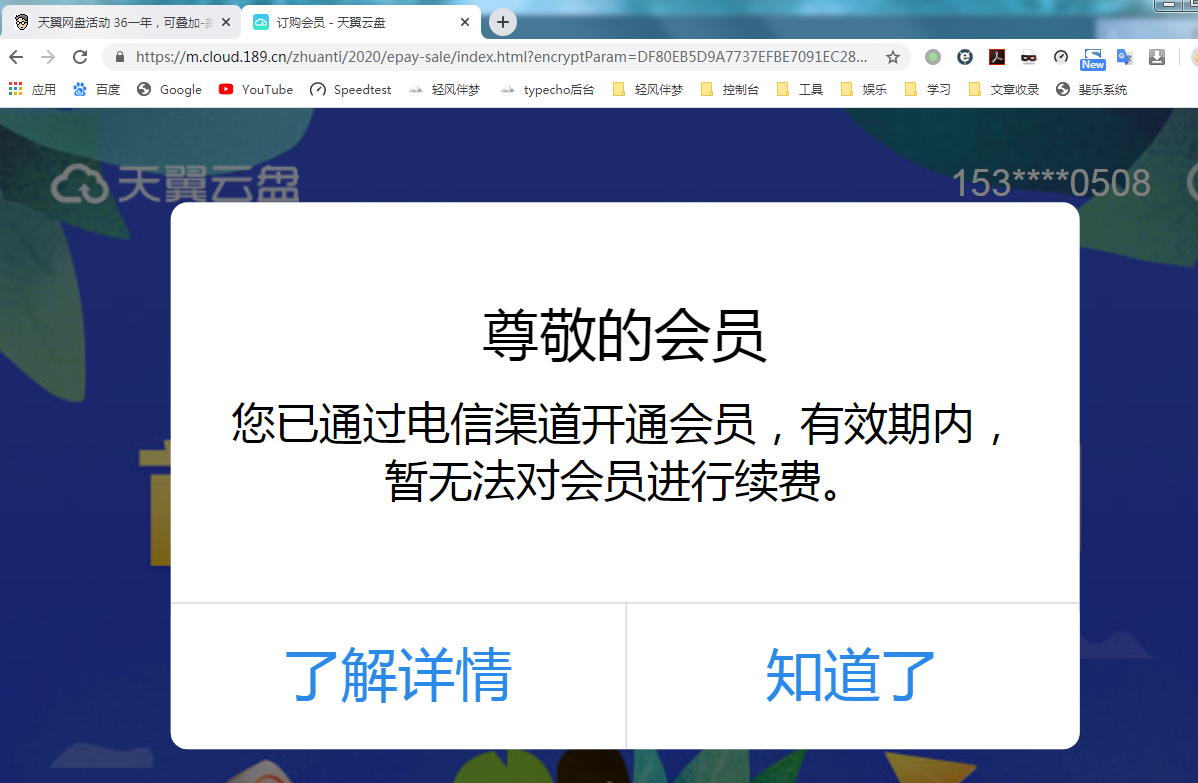Screen dimensions: 1198x783
Task: Click the extension with 'New' badge
Action: tap(1093, 59)
